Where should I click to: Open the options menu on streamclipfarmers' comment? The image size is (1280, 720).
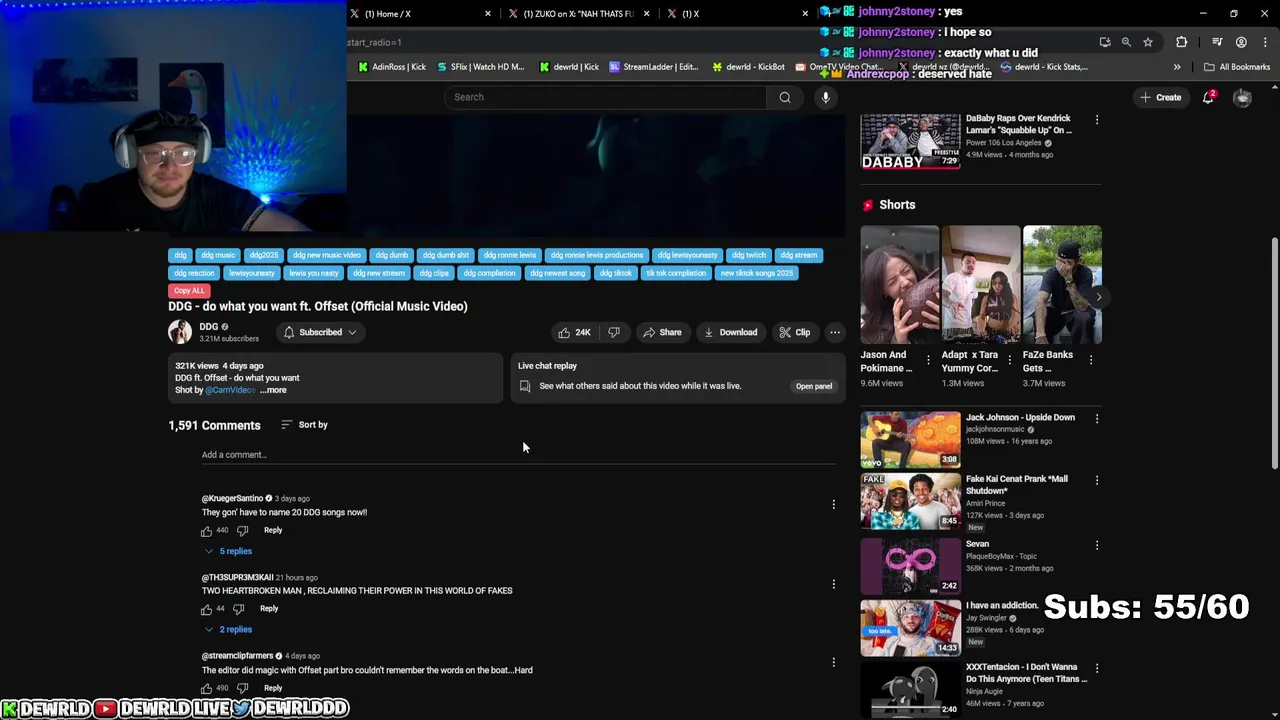click(834, 662)
